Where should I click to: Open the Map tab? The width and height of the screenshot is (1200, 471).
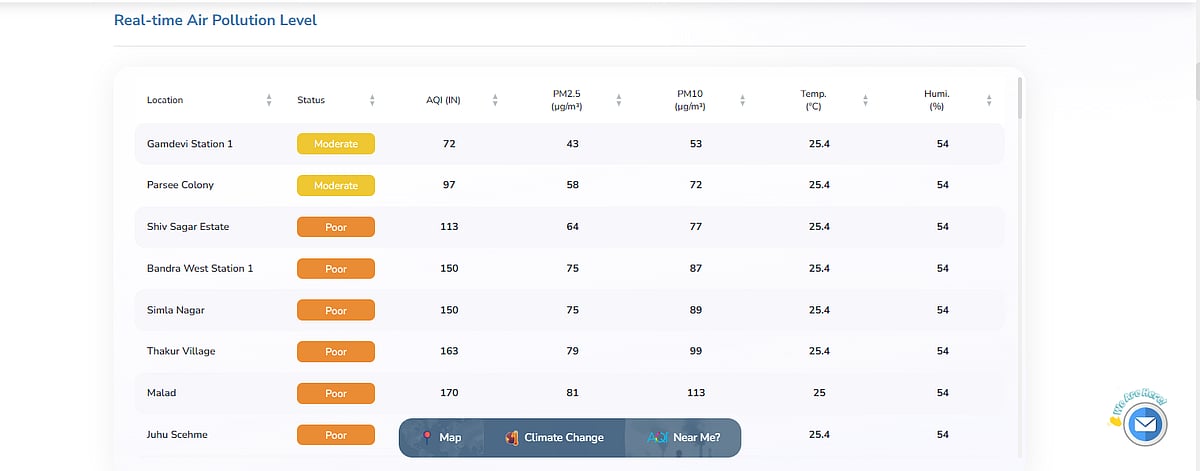point(441,437)
